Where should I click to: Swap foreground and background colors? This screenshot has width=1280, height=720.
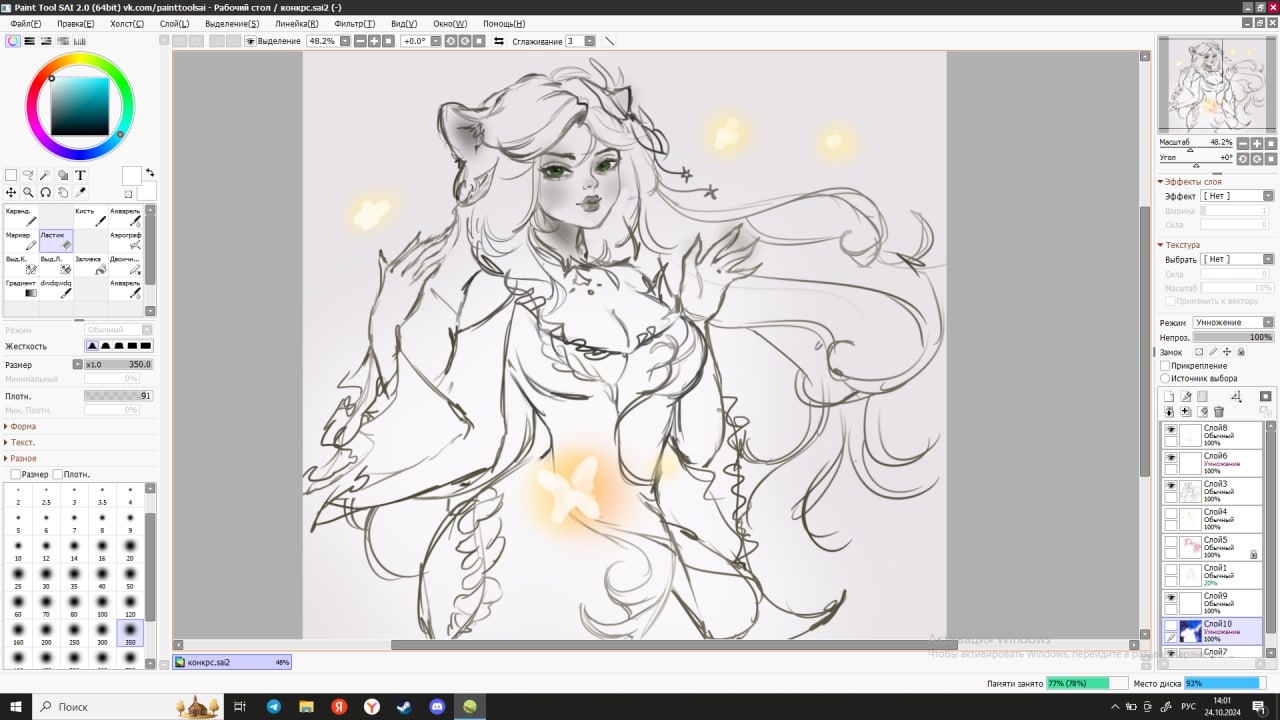point(149,172)
